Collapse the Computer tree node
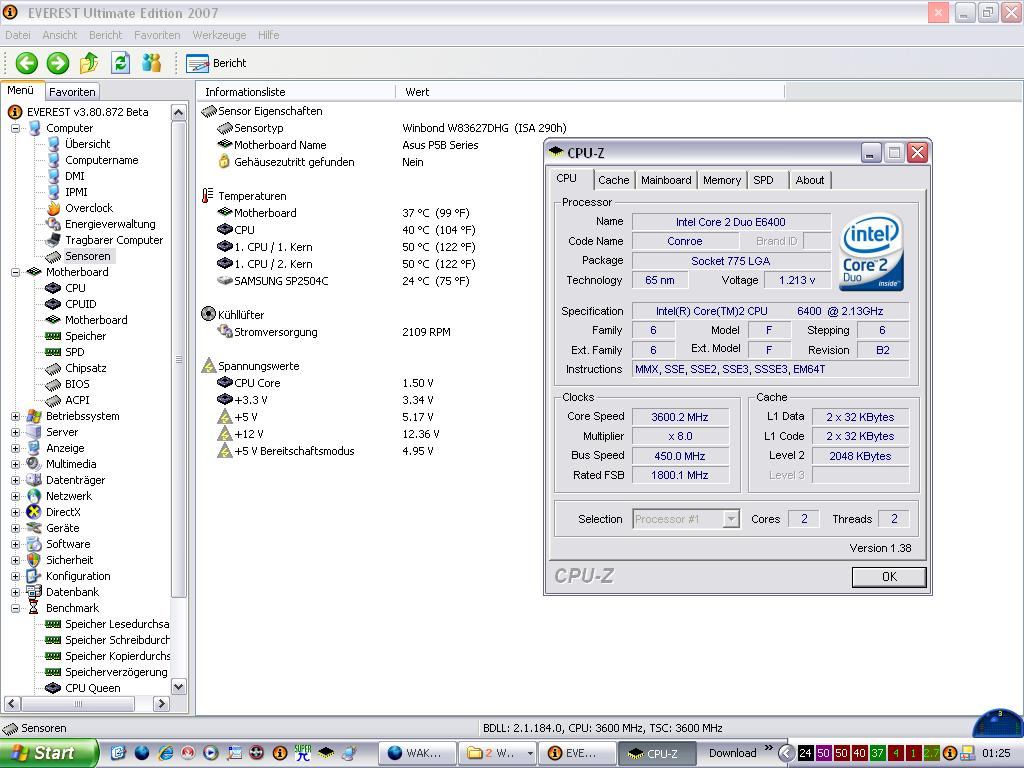Screen dimensions: 1024x768 (15, 128)
